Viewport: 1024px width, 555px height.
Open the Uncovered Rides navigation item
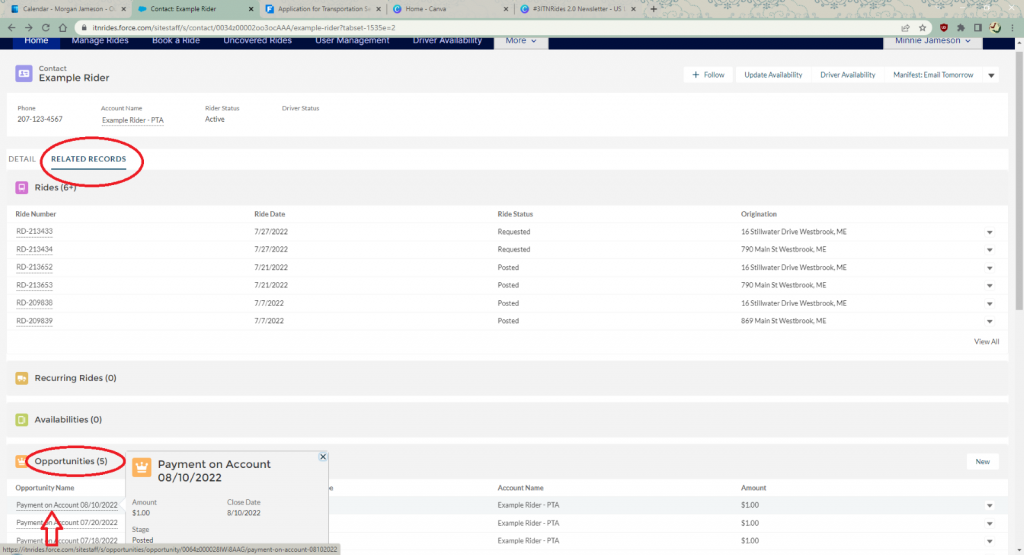(258, 41)
